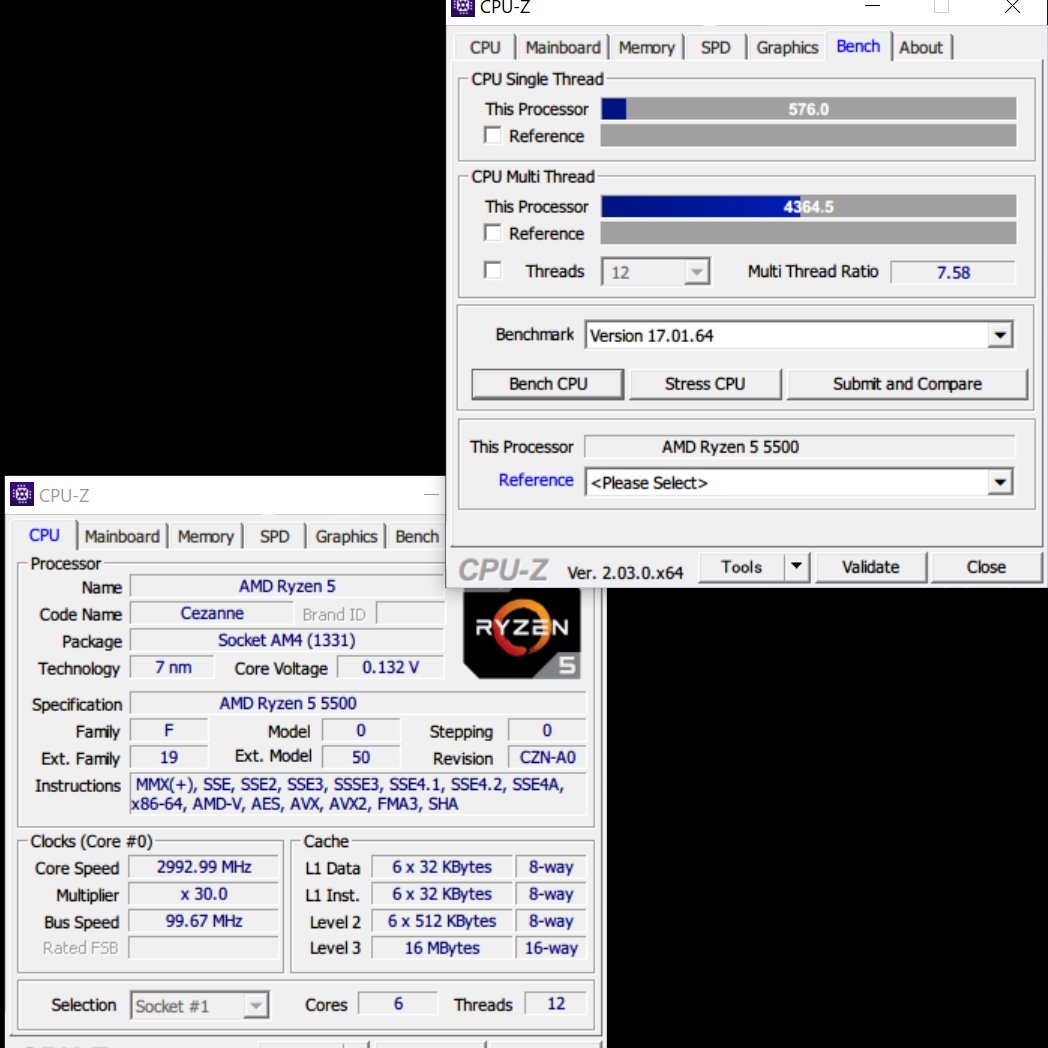1048x1048 pixels.
Task: Click the single thread Reference bar
Action: click(809, 136)
